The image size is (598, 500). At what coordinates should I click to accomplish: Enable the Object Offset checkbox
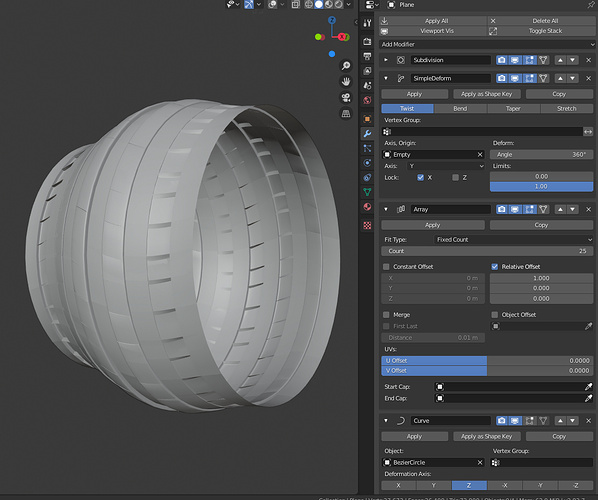[495, 315]
